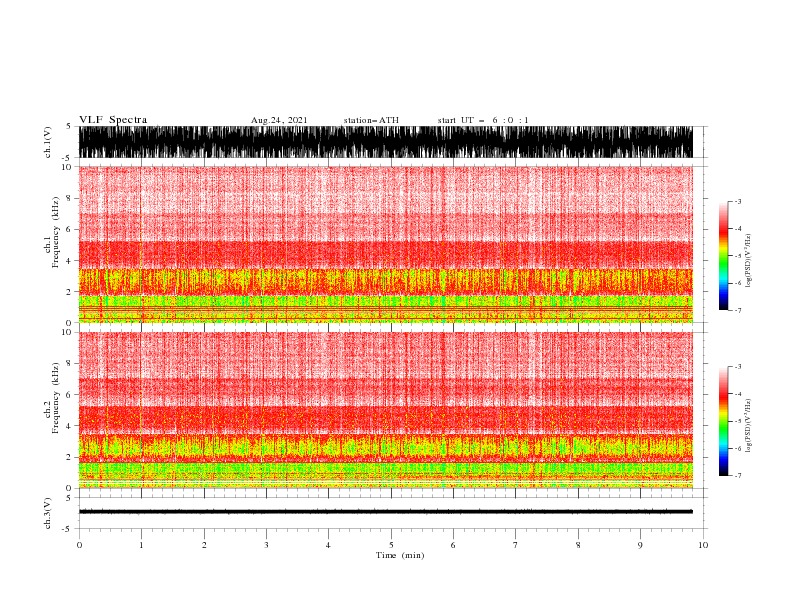Click the "ch.1(V)" waveform axis label
The height and width of the screenshot is (612, 792).
48,142
